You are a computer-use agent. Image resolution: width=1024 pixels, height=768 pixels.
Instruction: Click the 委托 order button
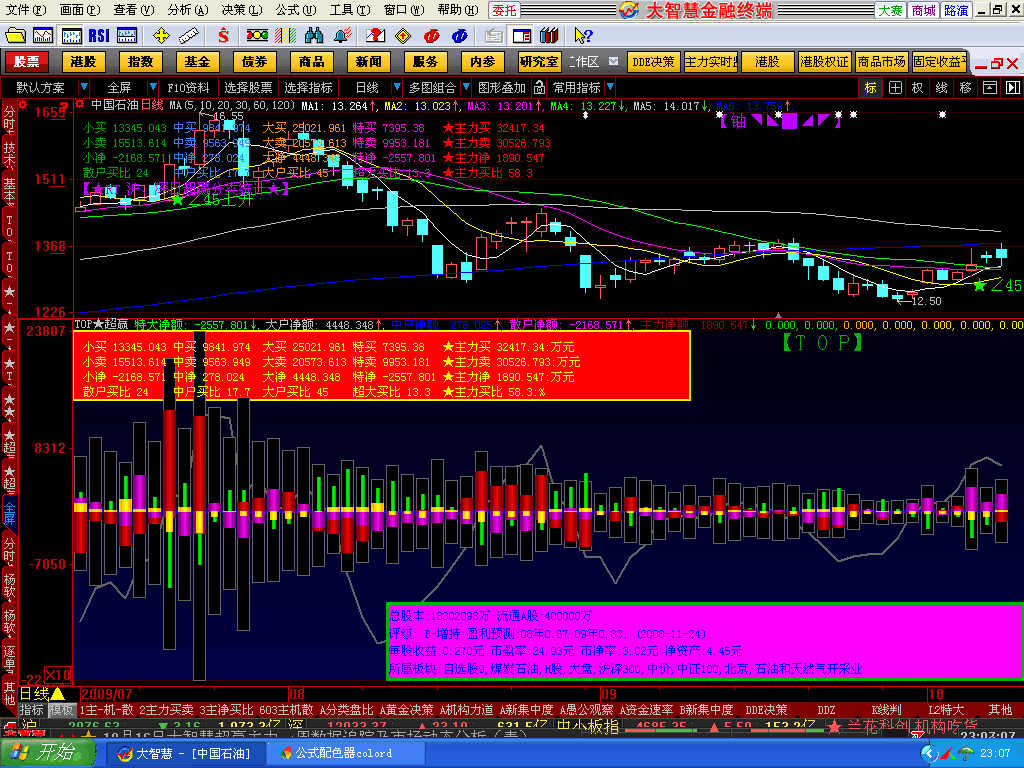point(505,10)
